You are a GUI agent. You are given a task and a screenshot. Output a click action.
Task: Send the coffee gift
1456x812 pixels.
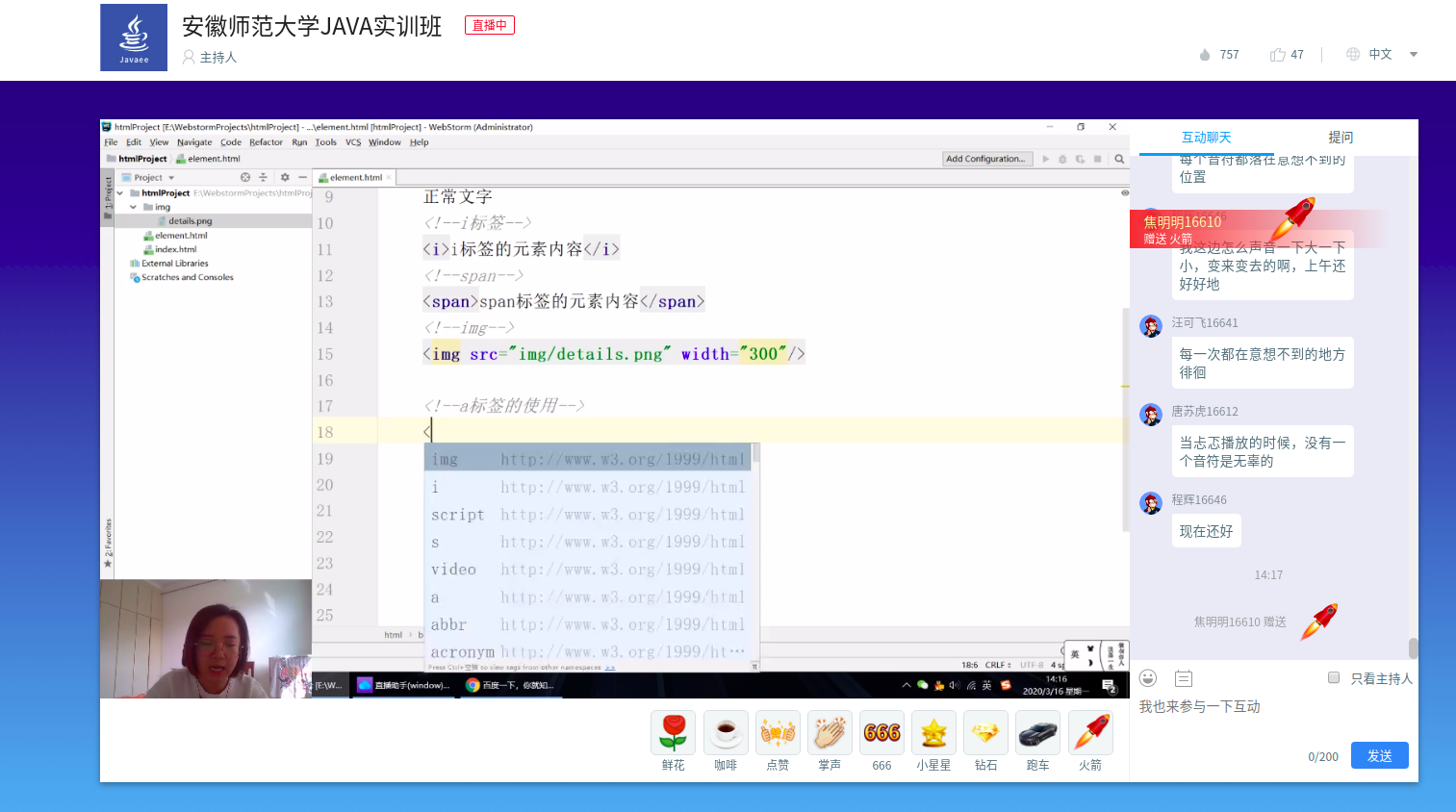pos(726,733)
